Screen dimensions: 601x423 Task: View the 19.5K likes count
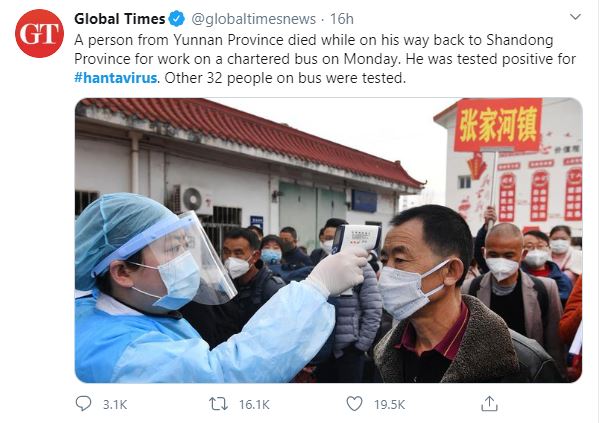coord(389,405)
